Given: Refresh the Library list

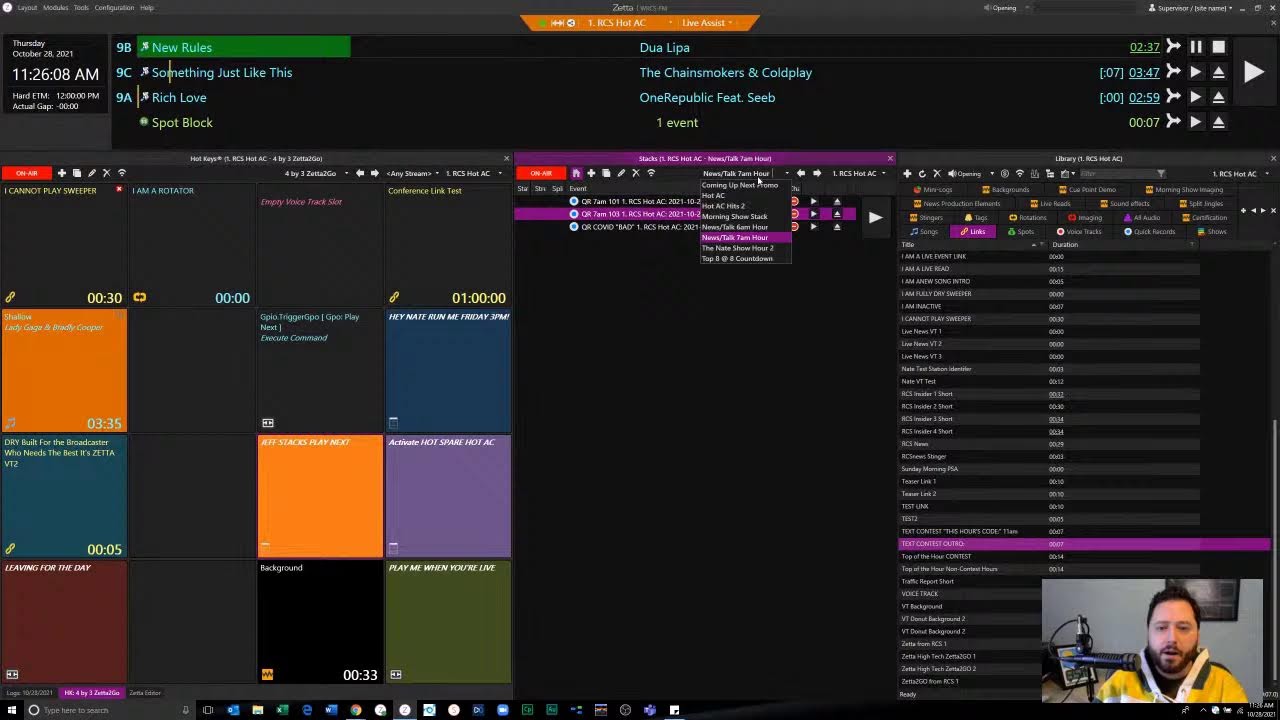Looking at the screenshot, I should (922, 174).
